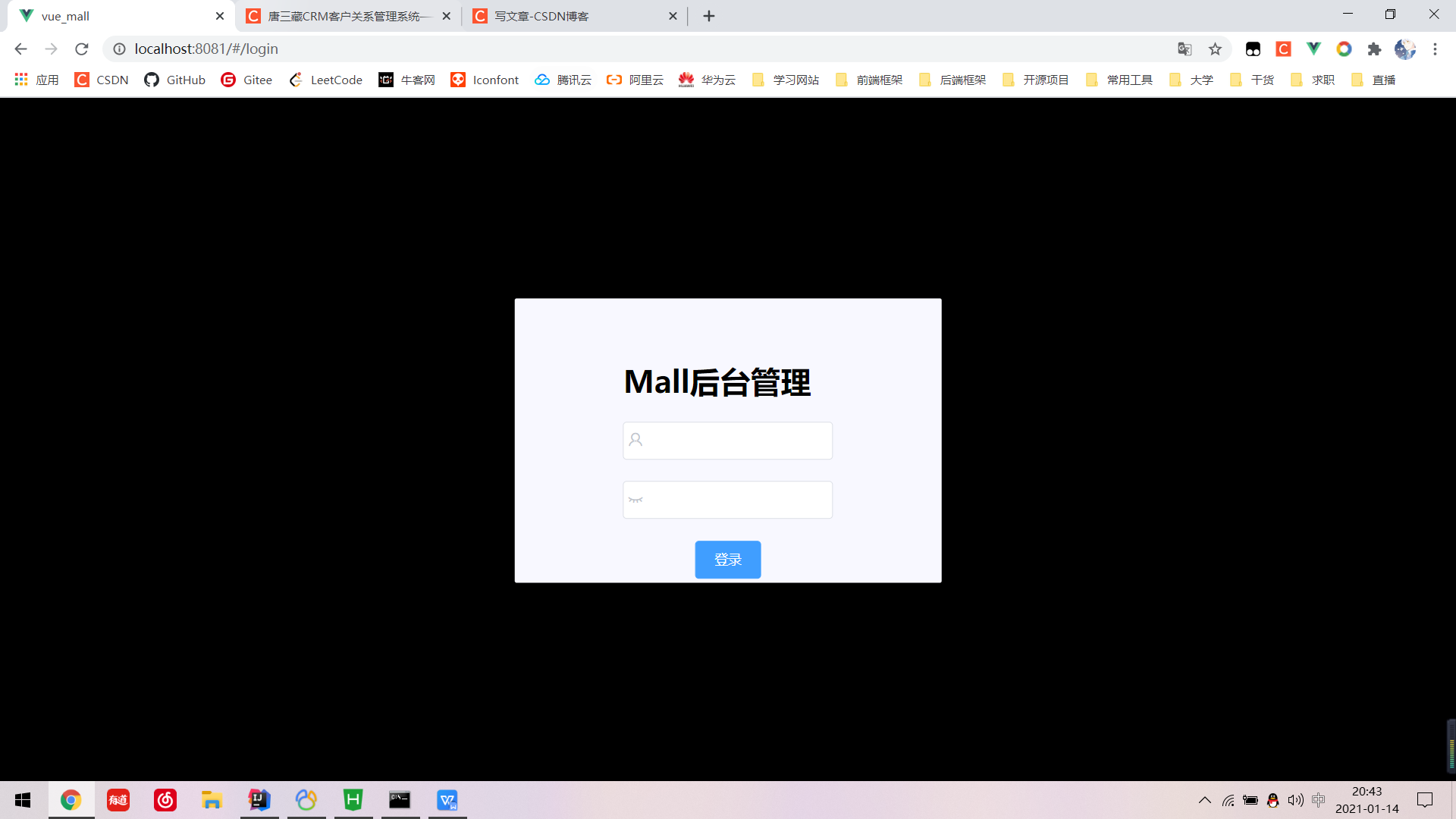Click the username input field
This screenshot has width=1456, height=819.
(727, 441)
